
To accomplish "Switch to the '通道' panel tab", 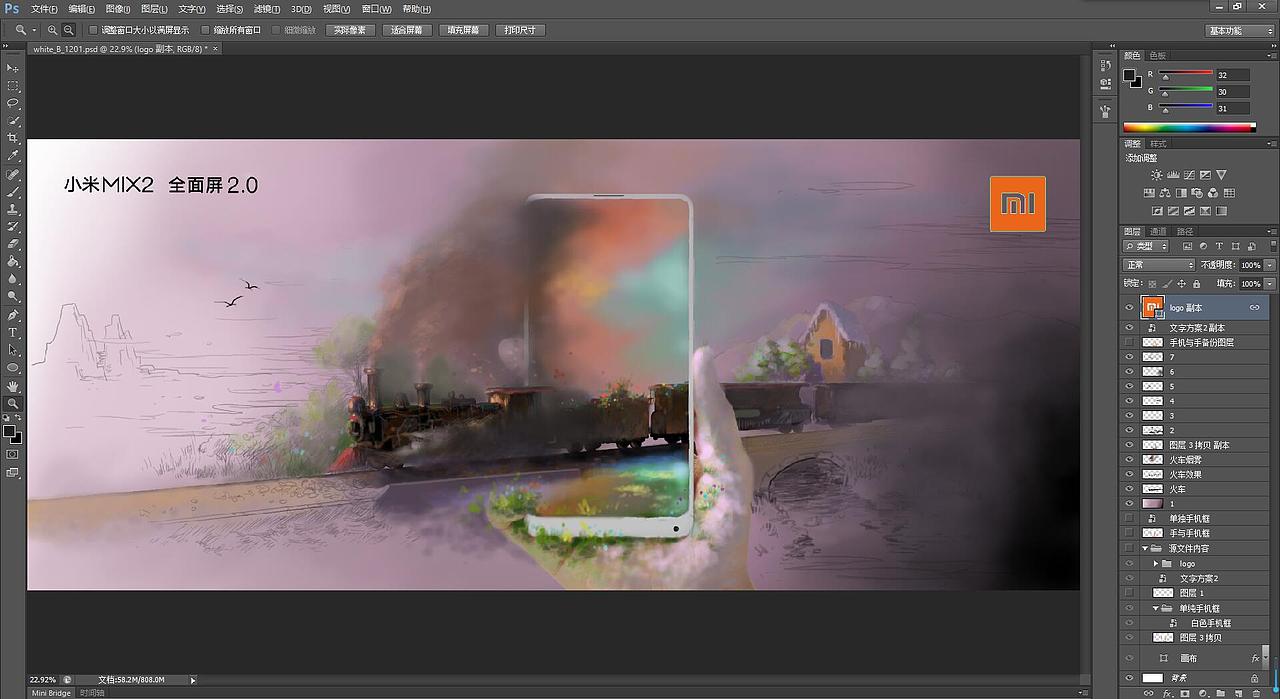I will click(1158, 231).
